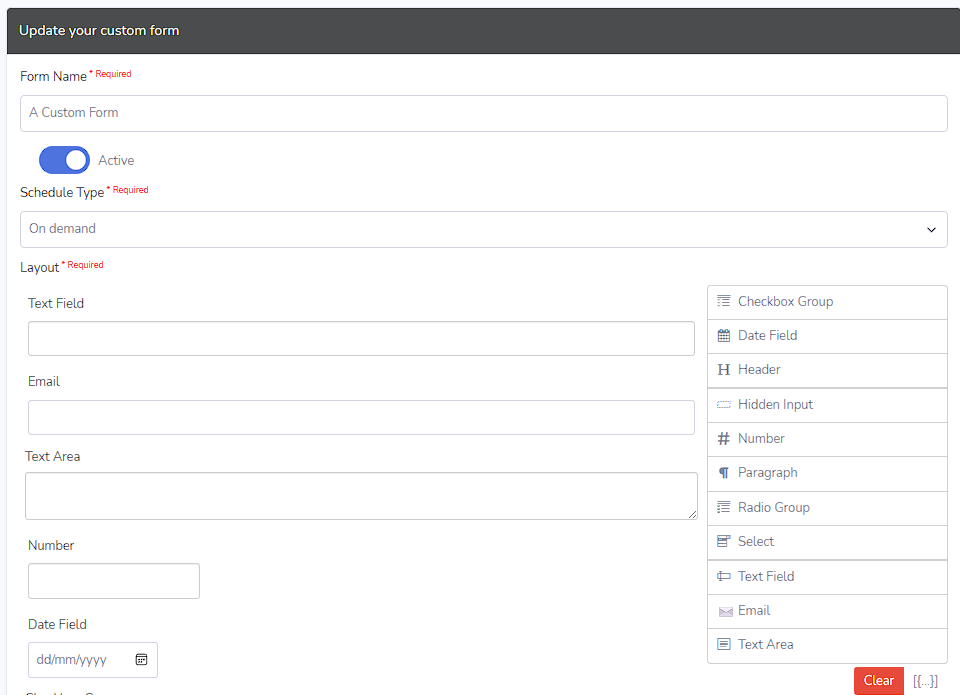Choose Text Field item from field palette
960x695 pixels.
(x=765, y=577)
